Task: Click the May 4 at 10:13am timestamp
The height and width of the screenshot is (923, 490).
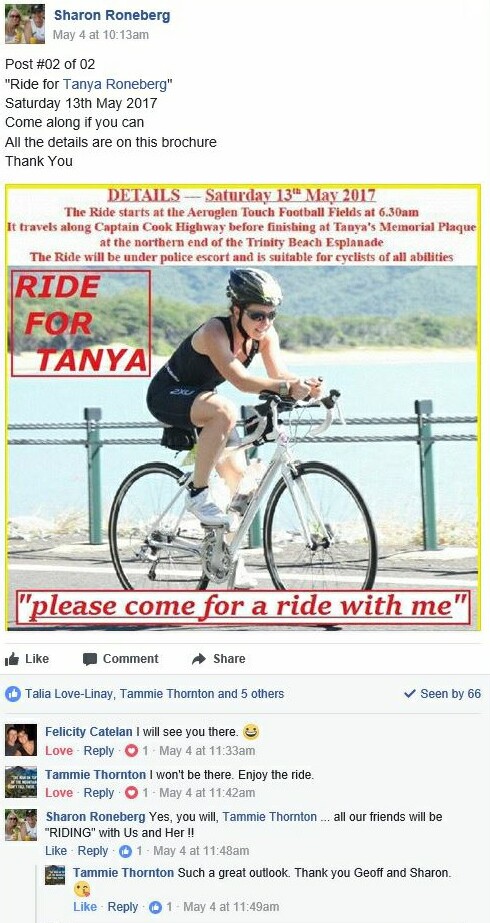Action: 101,35
